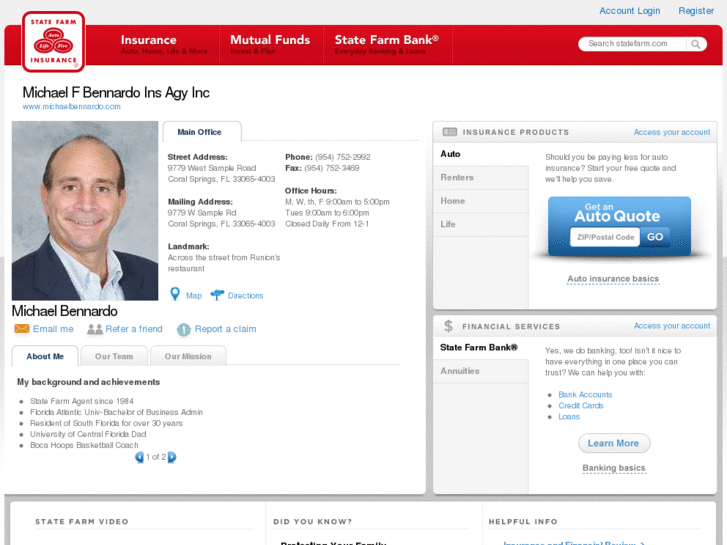Switch to the Our Mission tab

click(x=188, y=356)
